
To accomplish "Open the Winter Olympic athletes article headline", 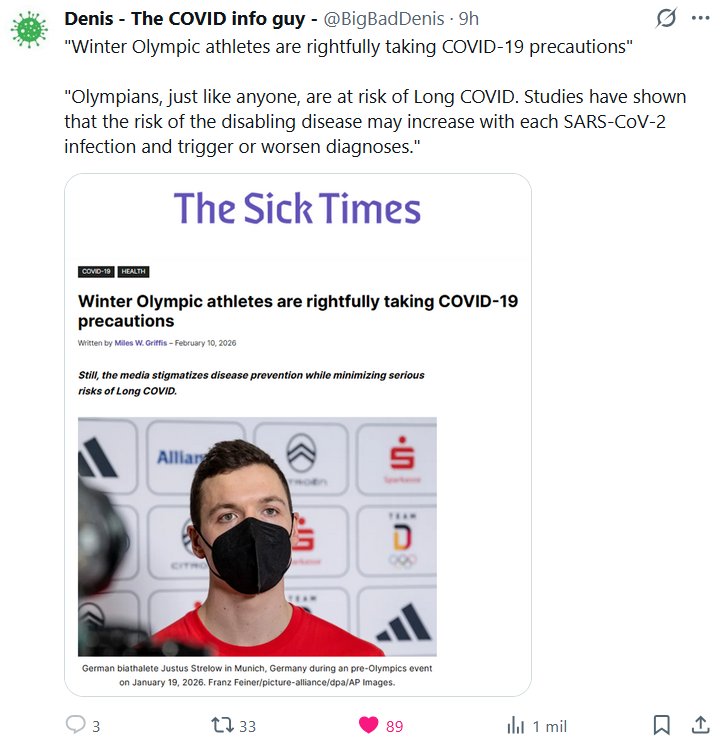I will 298,311.
